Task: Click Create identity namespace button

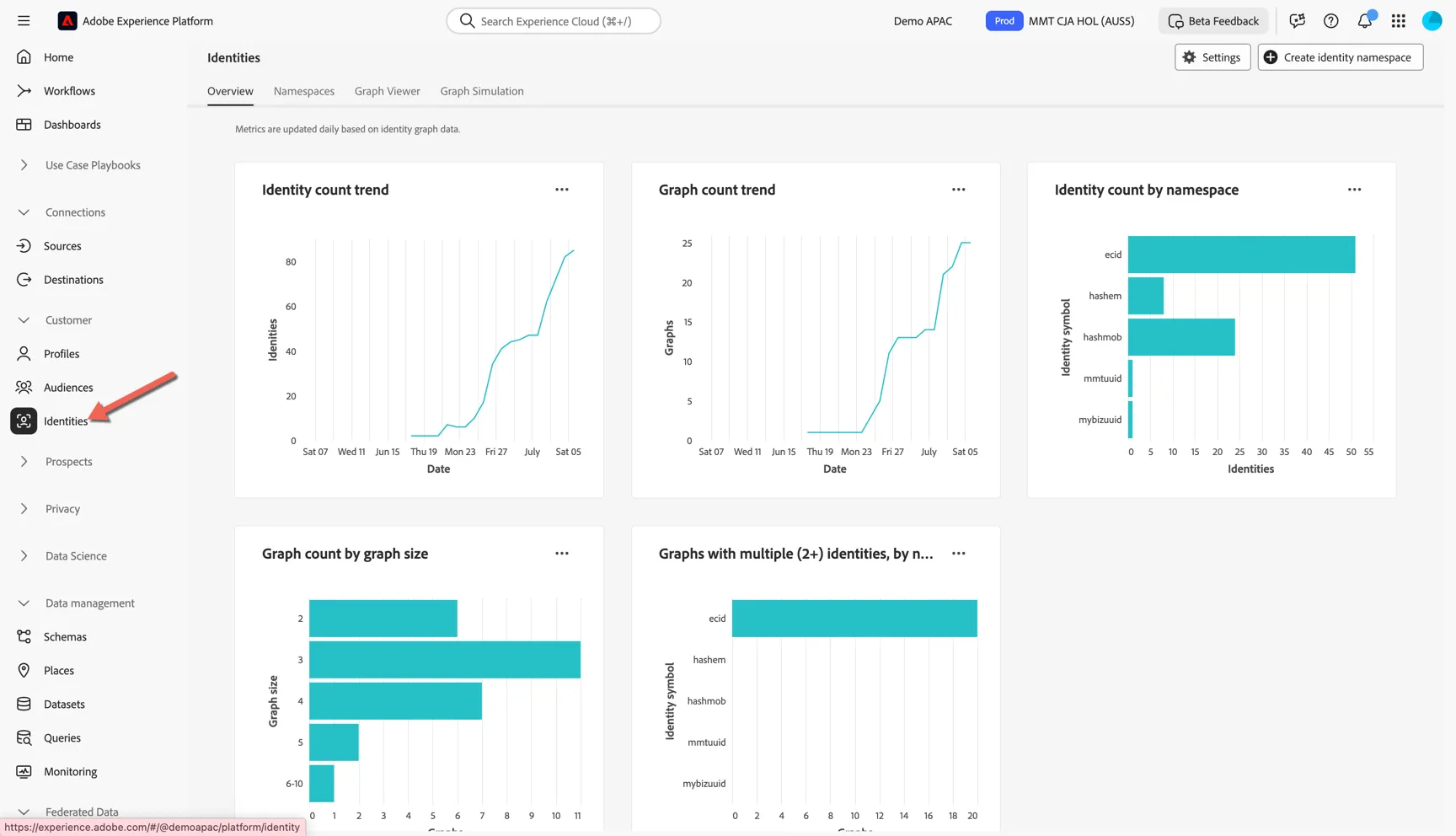Action: [x=1340, y=57]
